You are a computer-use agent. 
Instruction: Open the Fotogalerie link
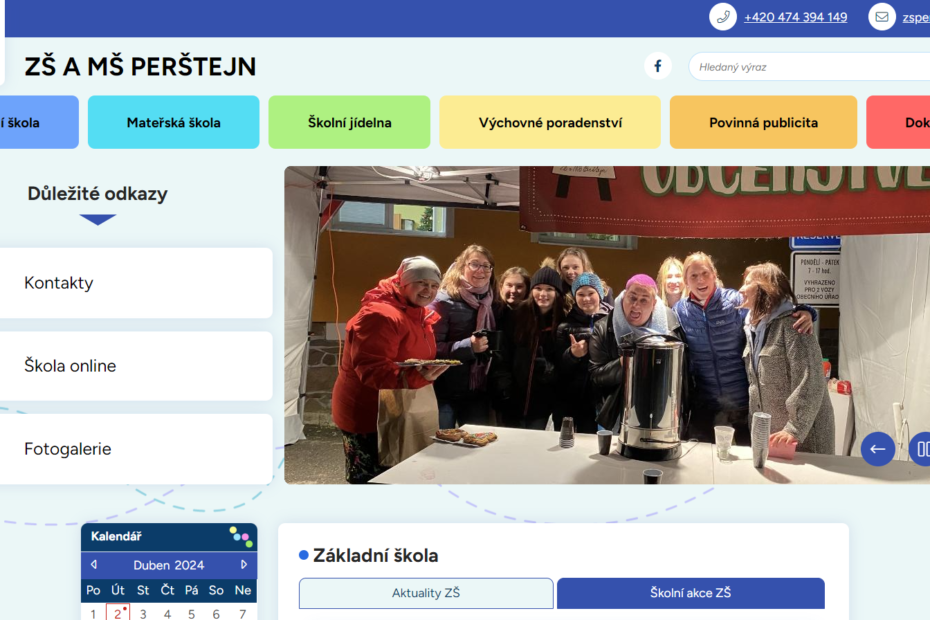[x=135, y=449]
